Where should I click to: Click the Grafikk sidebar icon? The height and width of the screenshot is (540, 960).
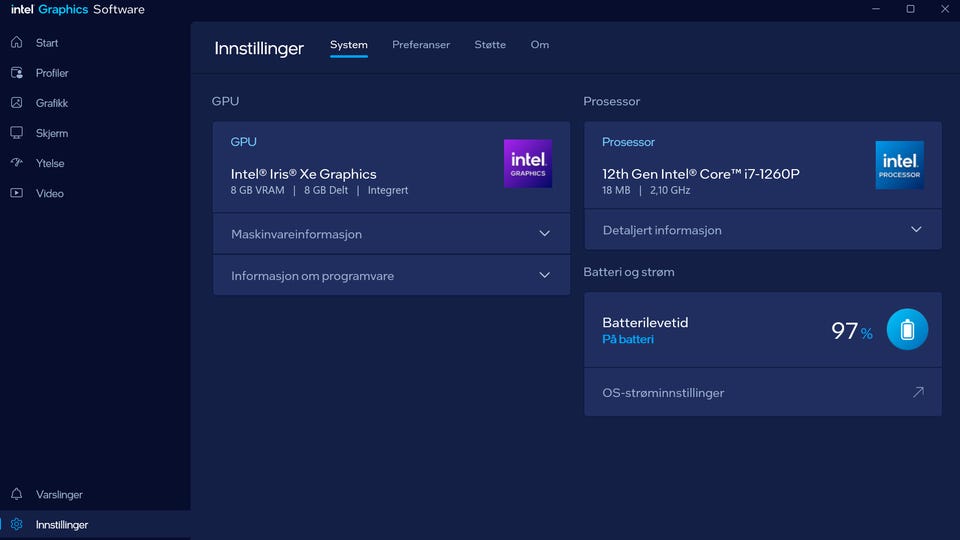(x=17, y=103)
